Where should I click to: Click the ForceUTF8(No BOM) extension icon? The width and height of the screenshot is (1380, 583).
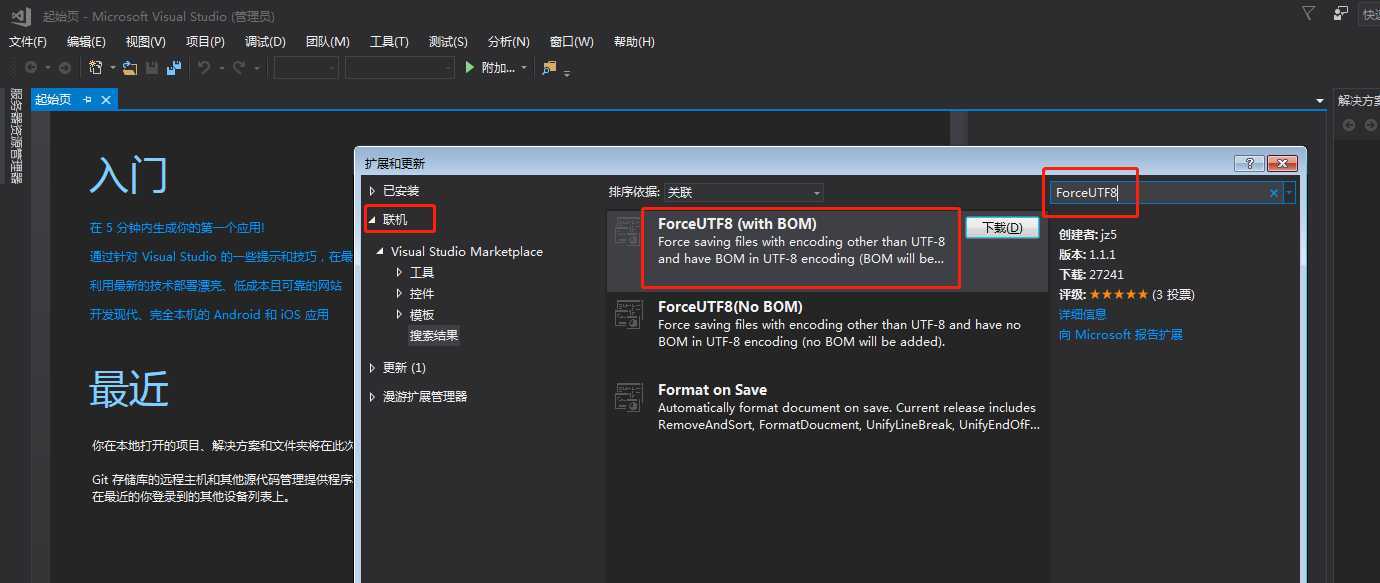pyautogui.click(x=628, y=316)
